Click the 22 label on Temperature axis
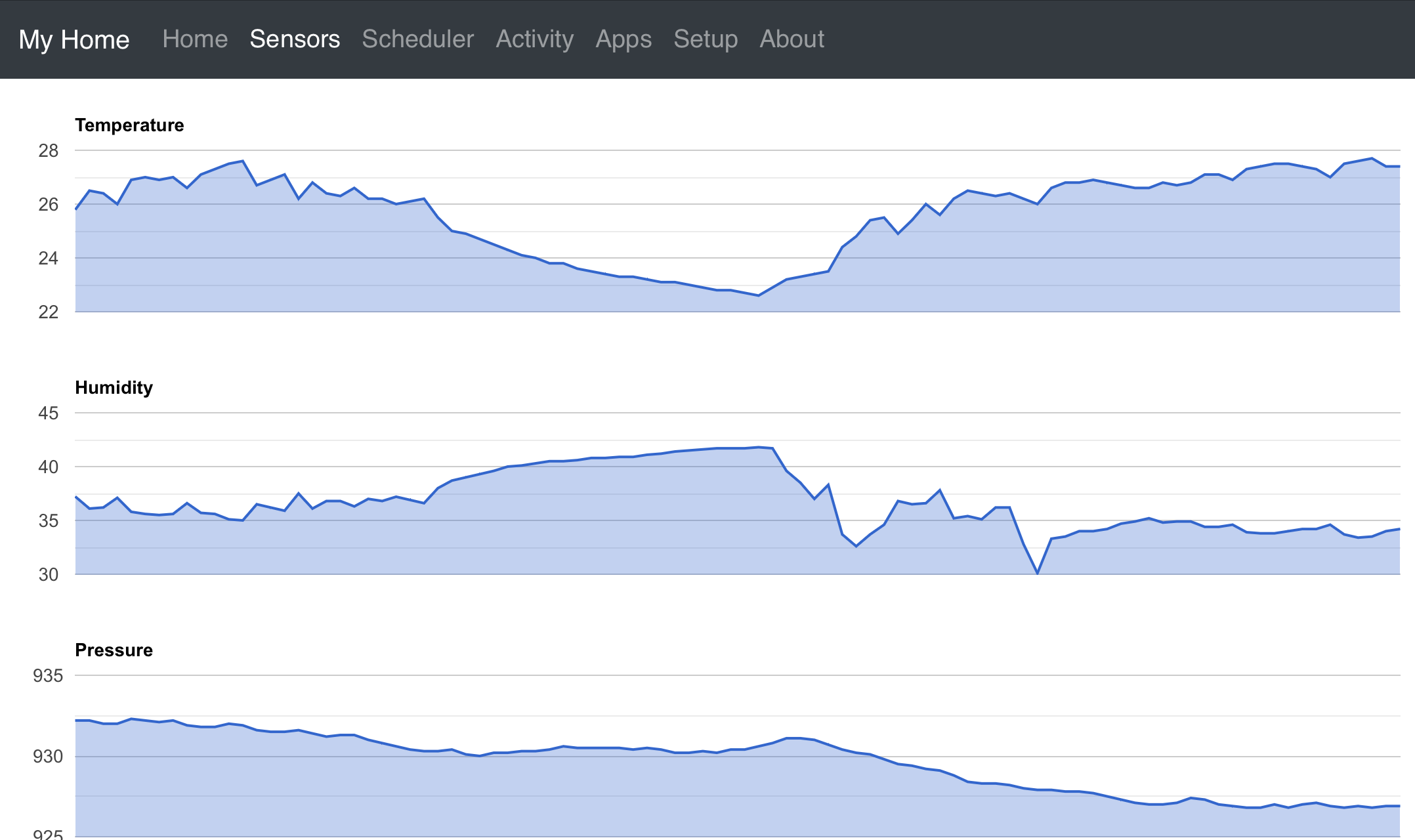Viewport: 1415px width, 840px height. pyautogui.click(x=48, y=312)
